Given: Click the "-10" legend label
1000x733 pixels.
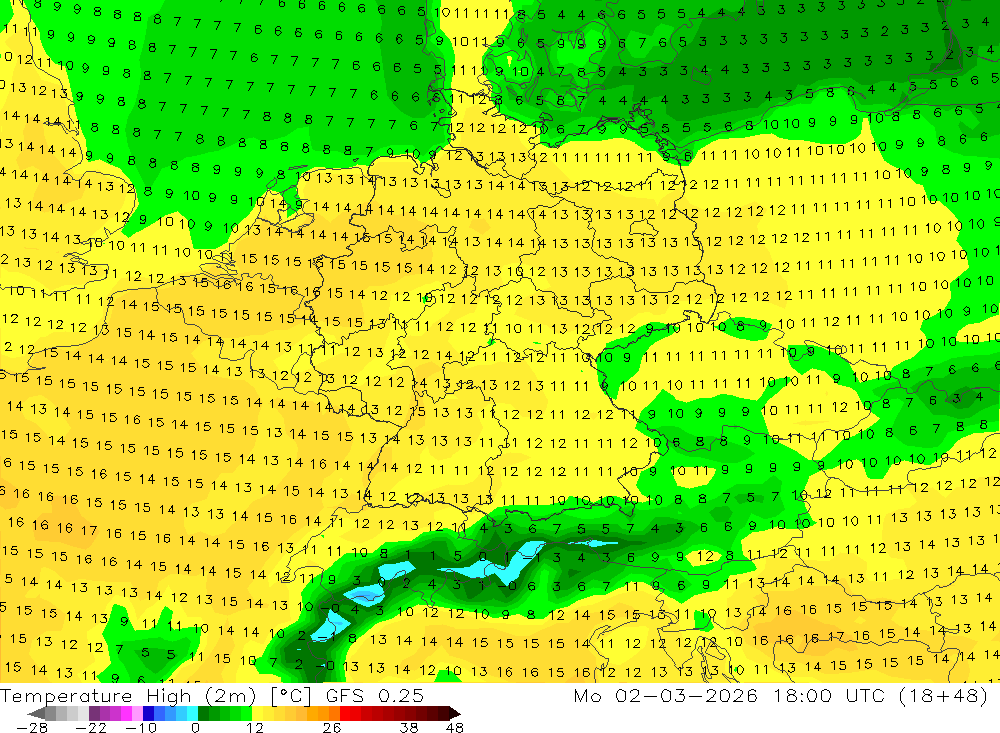Looking at the screenshot, I should [141, 728].
